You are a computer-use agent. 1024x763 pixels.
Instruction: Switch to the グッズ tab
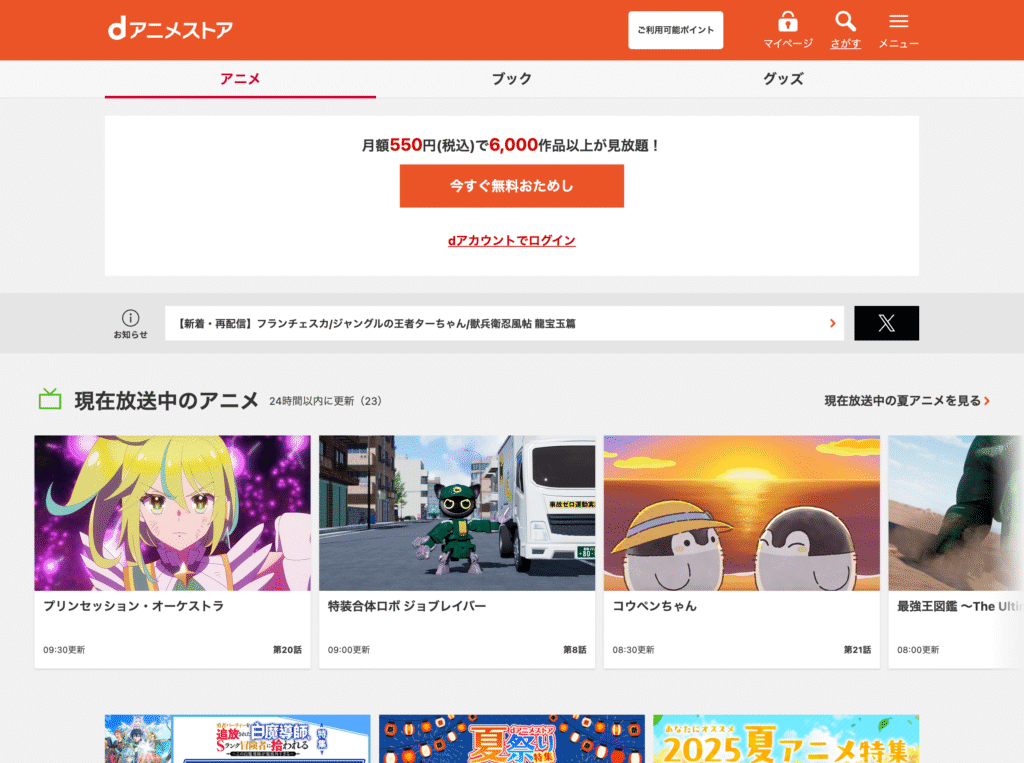pyautogui.click(x=784, y=79)
